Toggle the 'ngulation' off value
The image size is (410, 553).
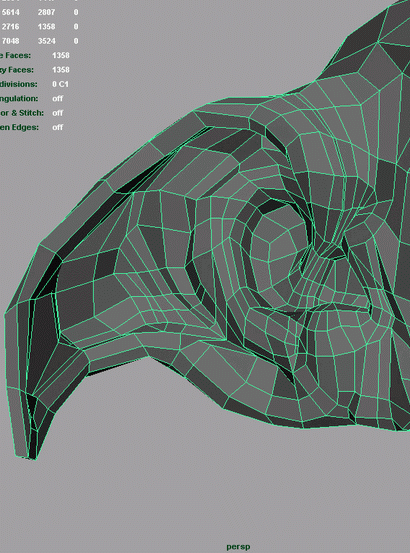click(x=57, y=99)
